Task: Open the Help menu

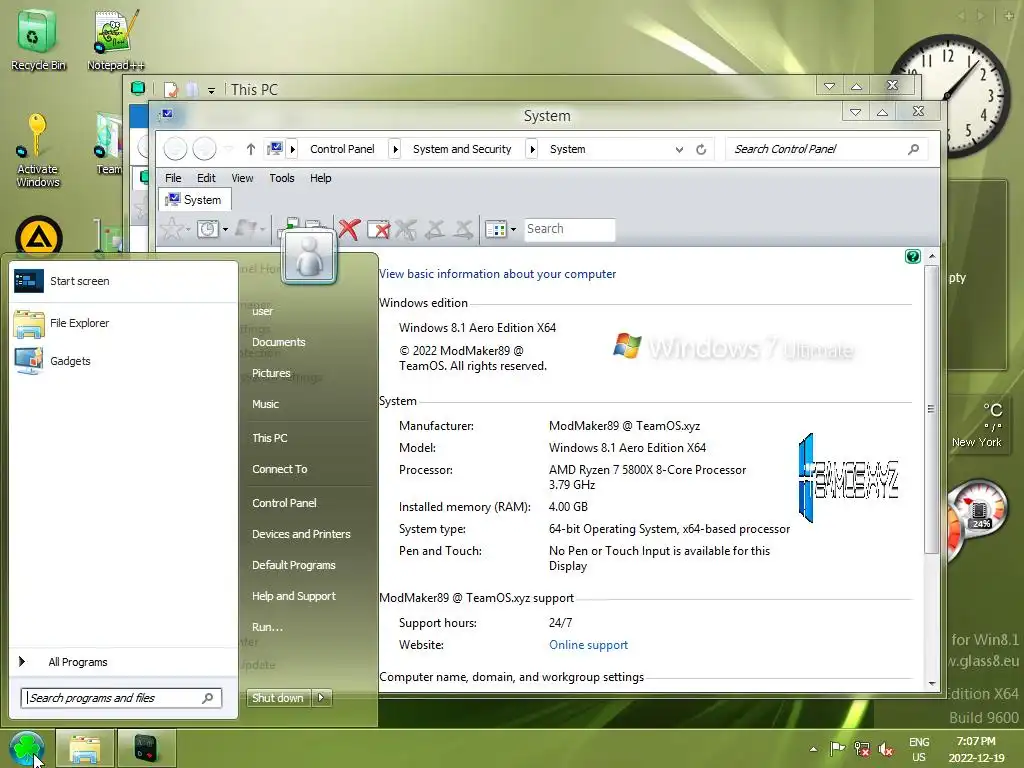Action: click(x=321, y=178)
